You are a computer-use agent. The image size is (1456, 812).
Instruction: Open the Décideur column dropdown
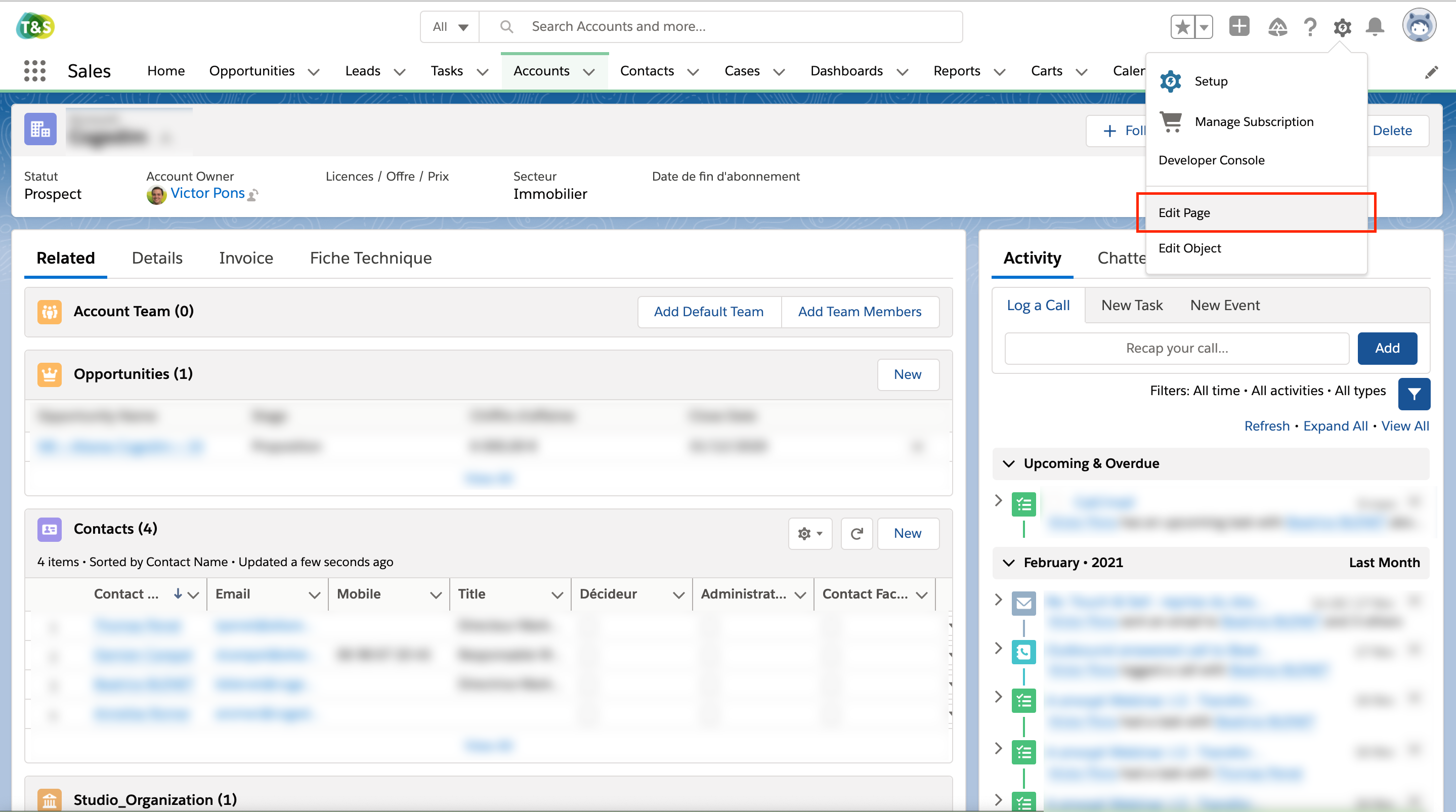(x=678, y=594)
